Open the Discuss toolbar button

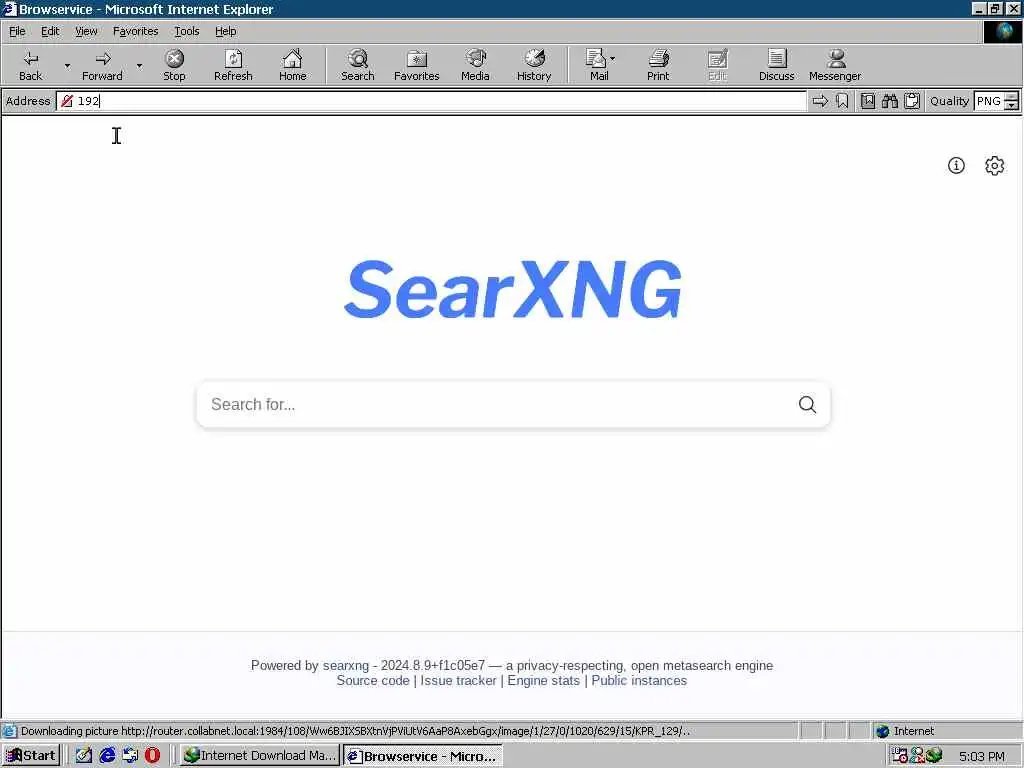coord(776,65)
